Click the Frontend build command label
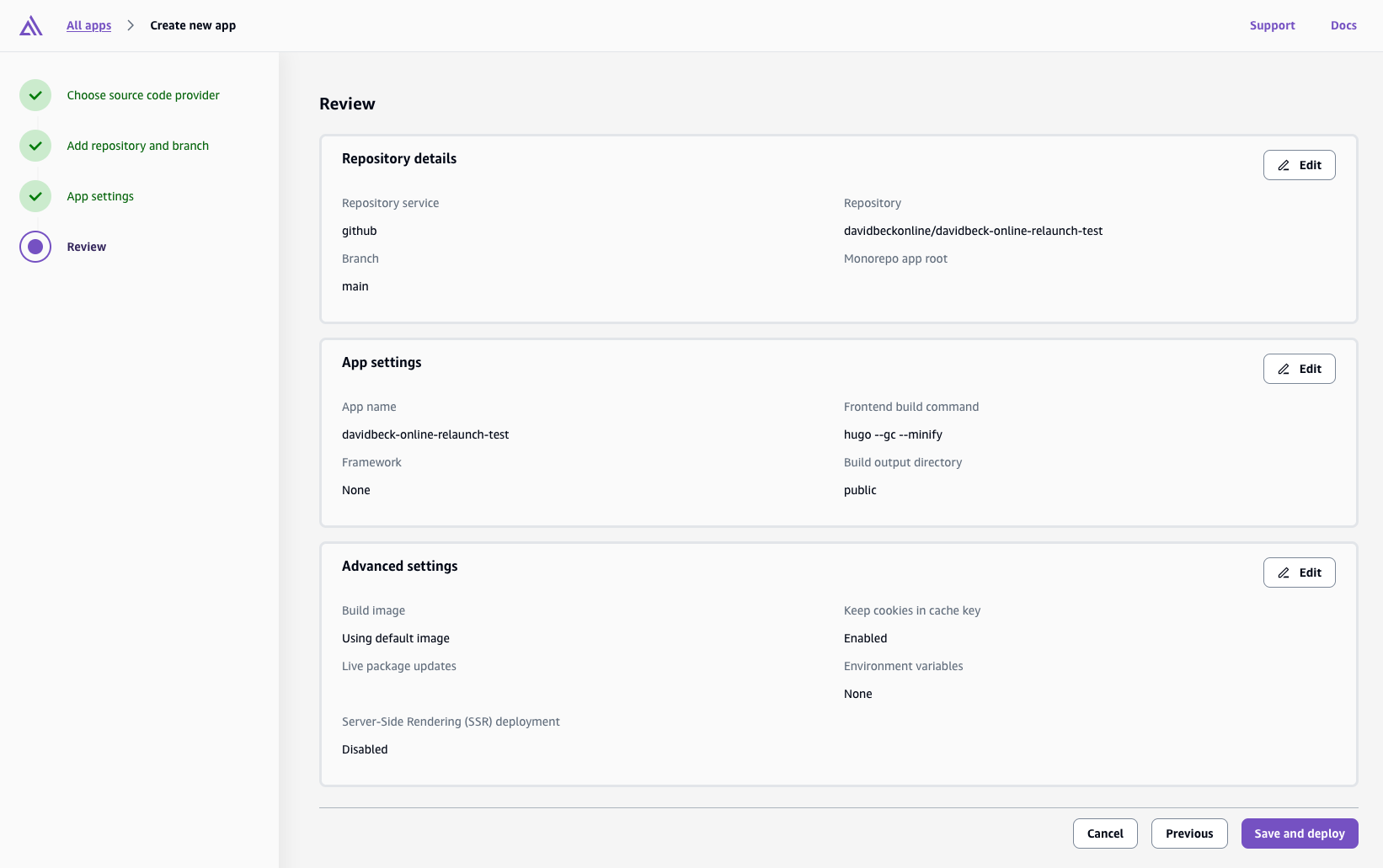This screenshot has height=868, width=1383. coord(911,407)
